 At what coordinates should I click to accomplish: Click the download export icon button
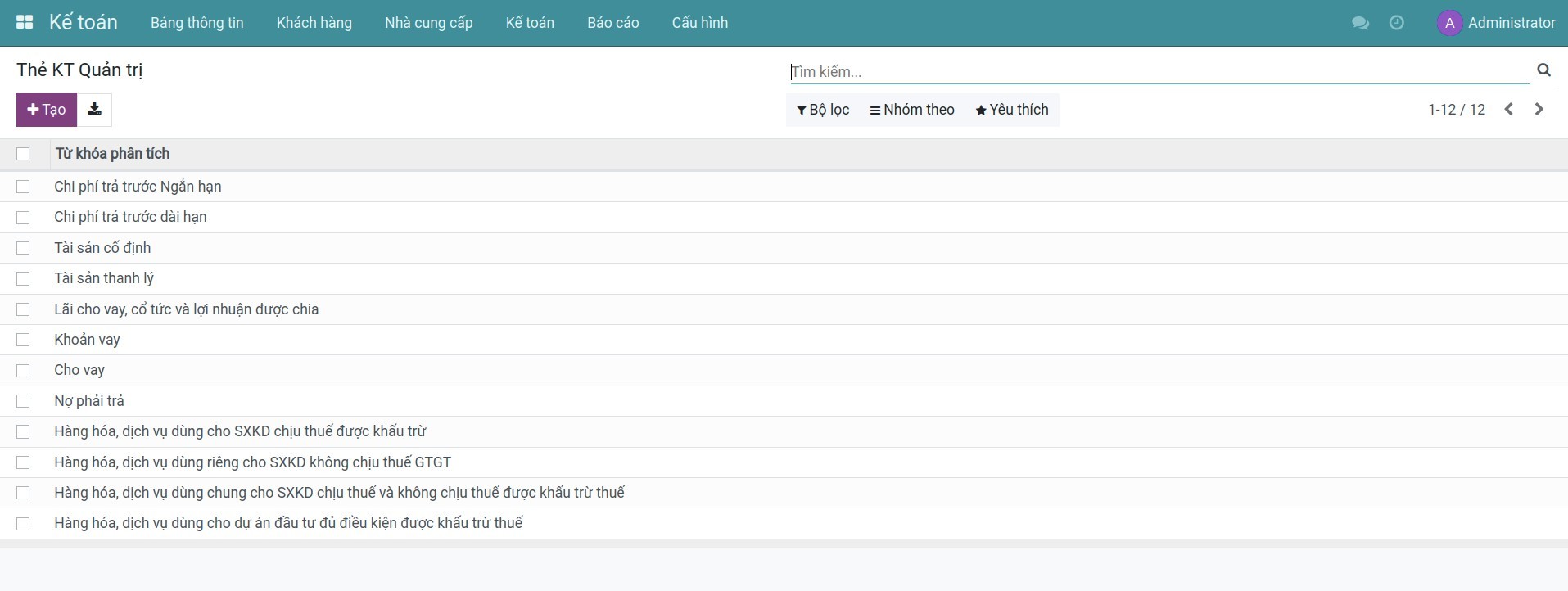(x=94, y=110)
